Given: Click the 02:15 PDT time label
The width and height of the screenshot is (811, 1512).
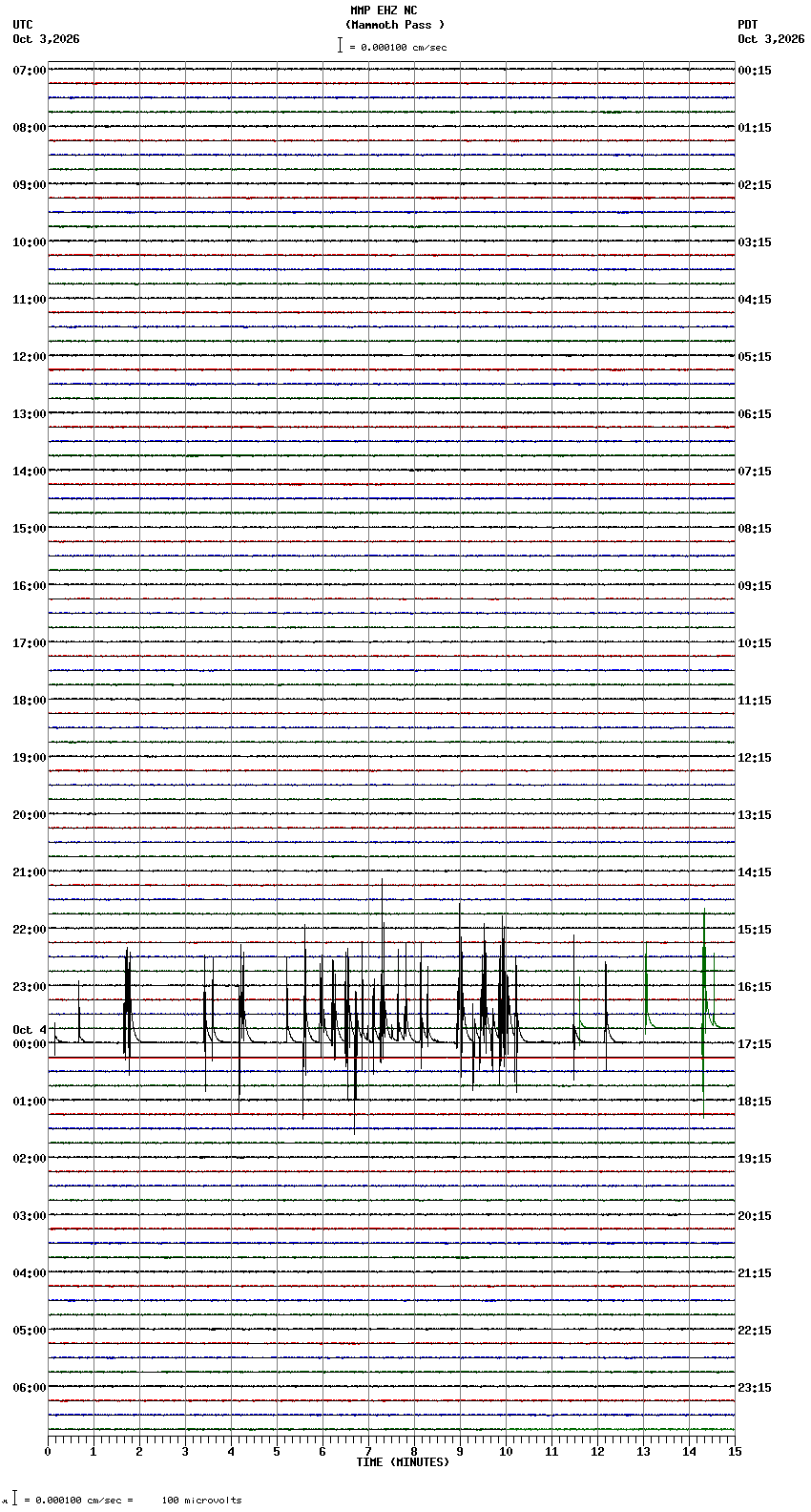Looking at the screenshot, I should [x=755, y=185].
